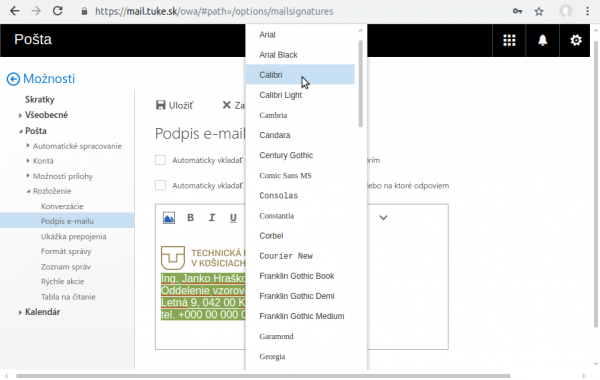Select Century Gothic font

pyautogui.click(x=300, y=155)
